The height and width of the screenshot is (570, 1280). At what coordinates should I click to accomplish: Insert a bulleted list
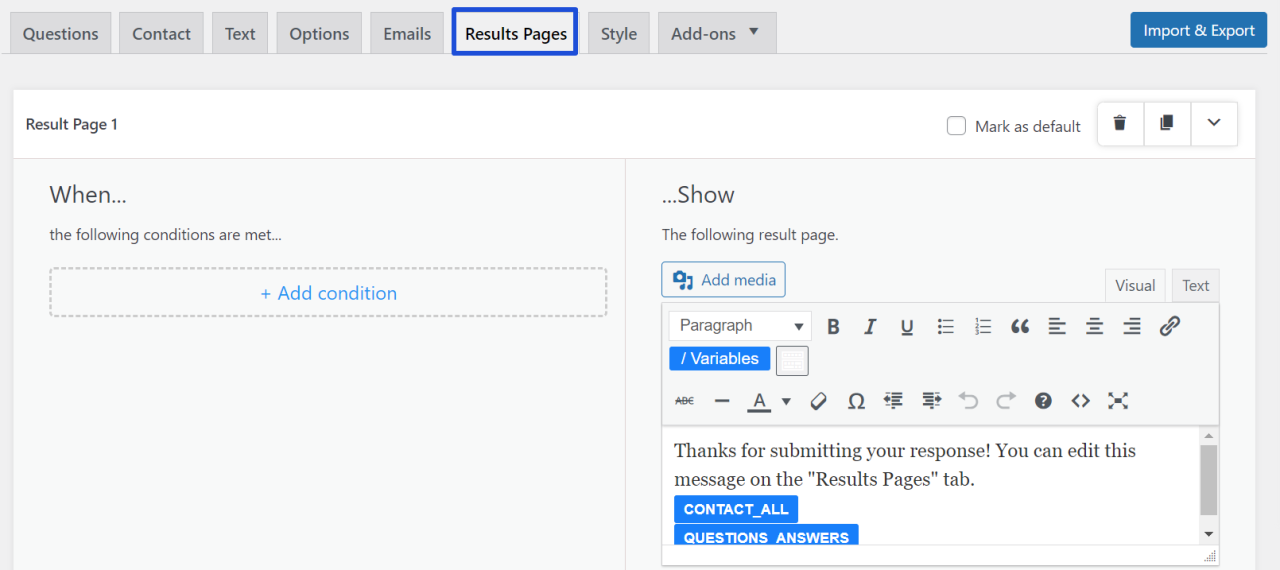945,326
